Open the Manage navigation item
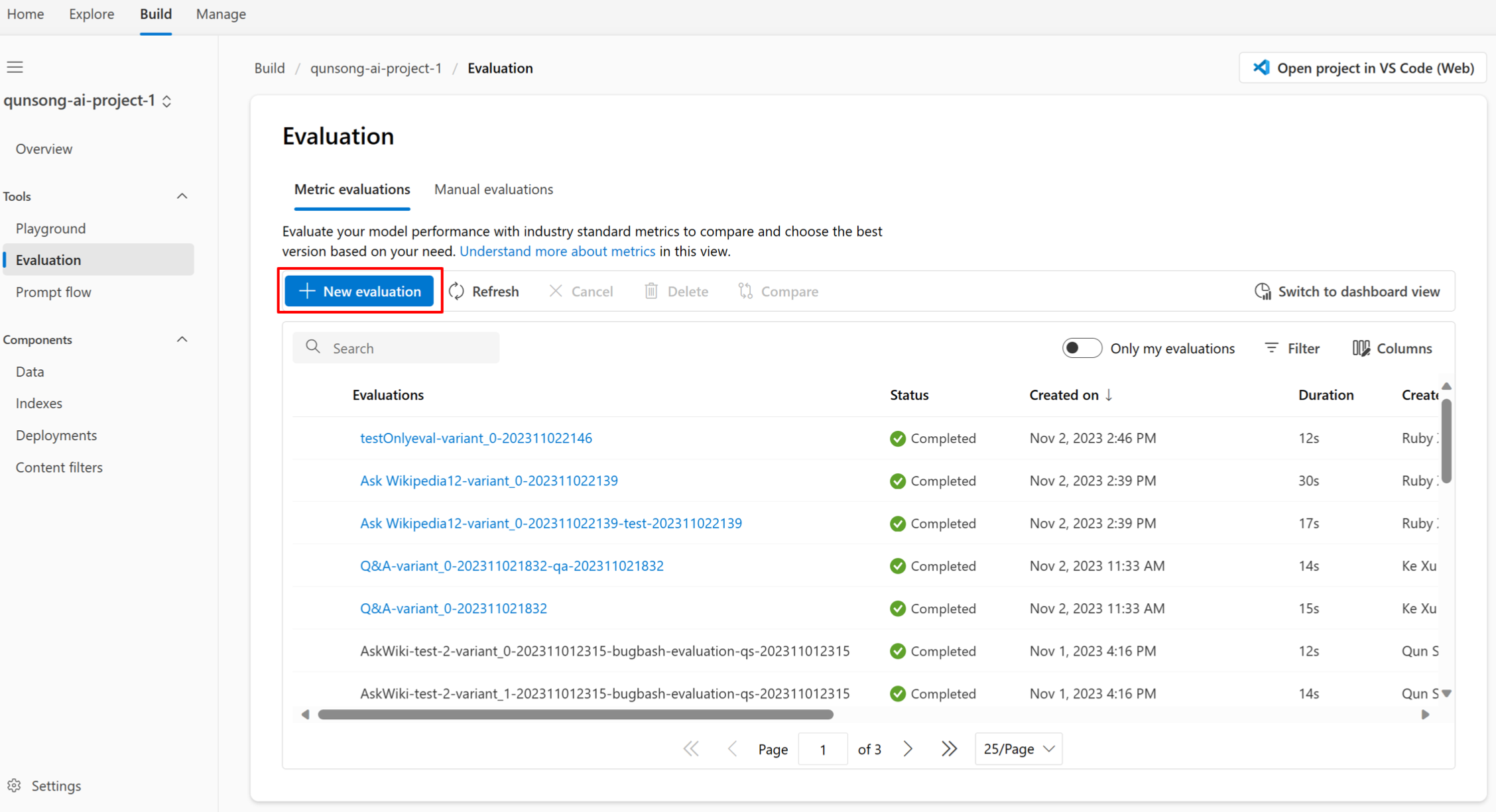This screenshot has height=812, width=1496. tap(220, 14)
